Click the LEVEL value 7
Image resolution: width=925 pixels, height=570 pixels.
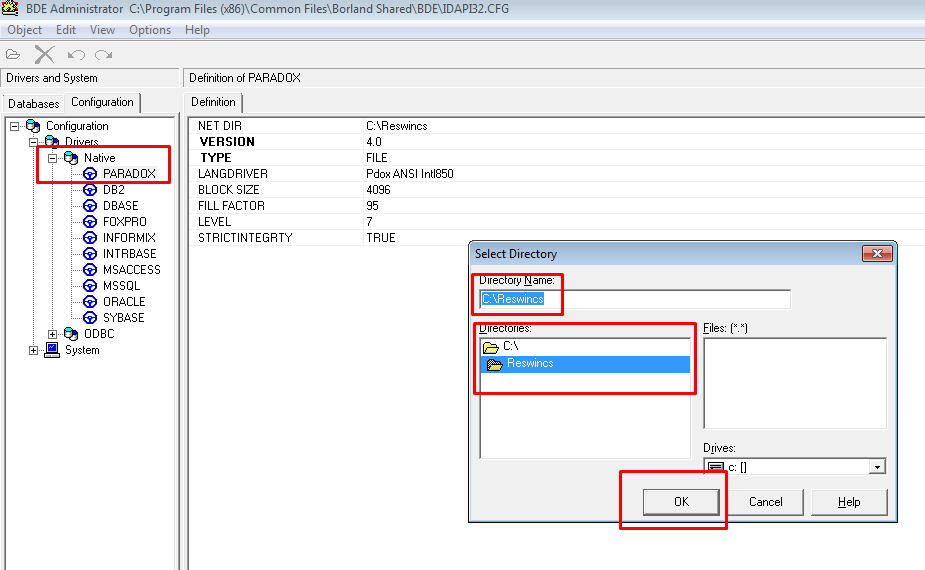[369, 221]
